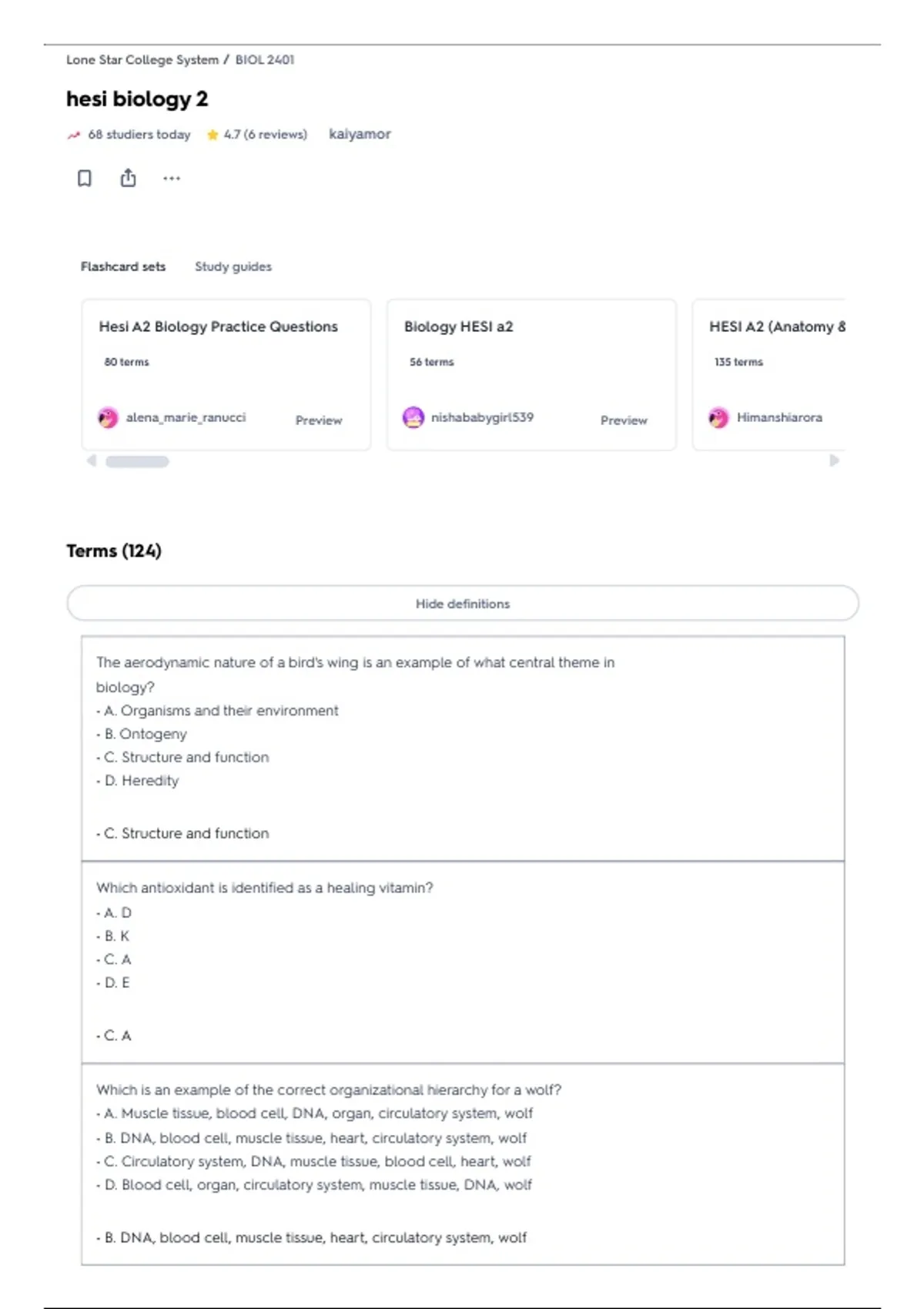Open the Lone Star College System breadcrumb
The height and width of the screenshot is (1309, 924).
pos(142,59)
